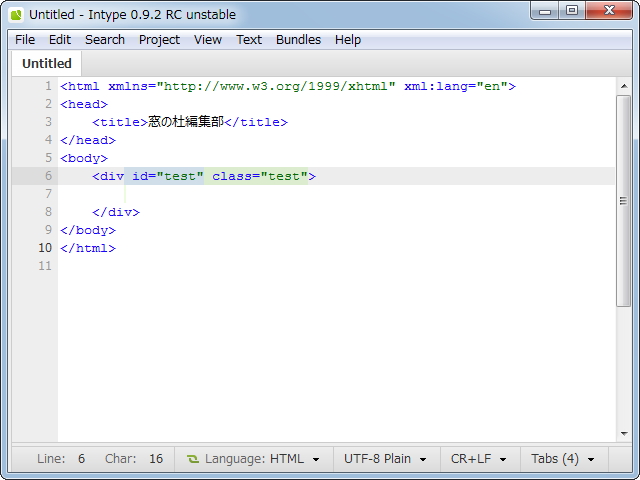Click the </head> closing tag
The height and width of the screenshot is (480, 640).
tap(88, 140)
